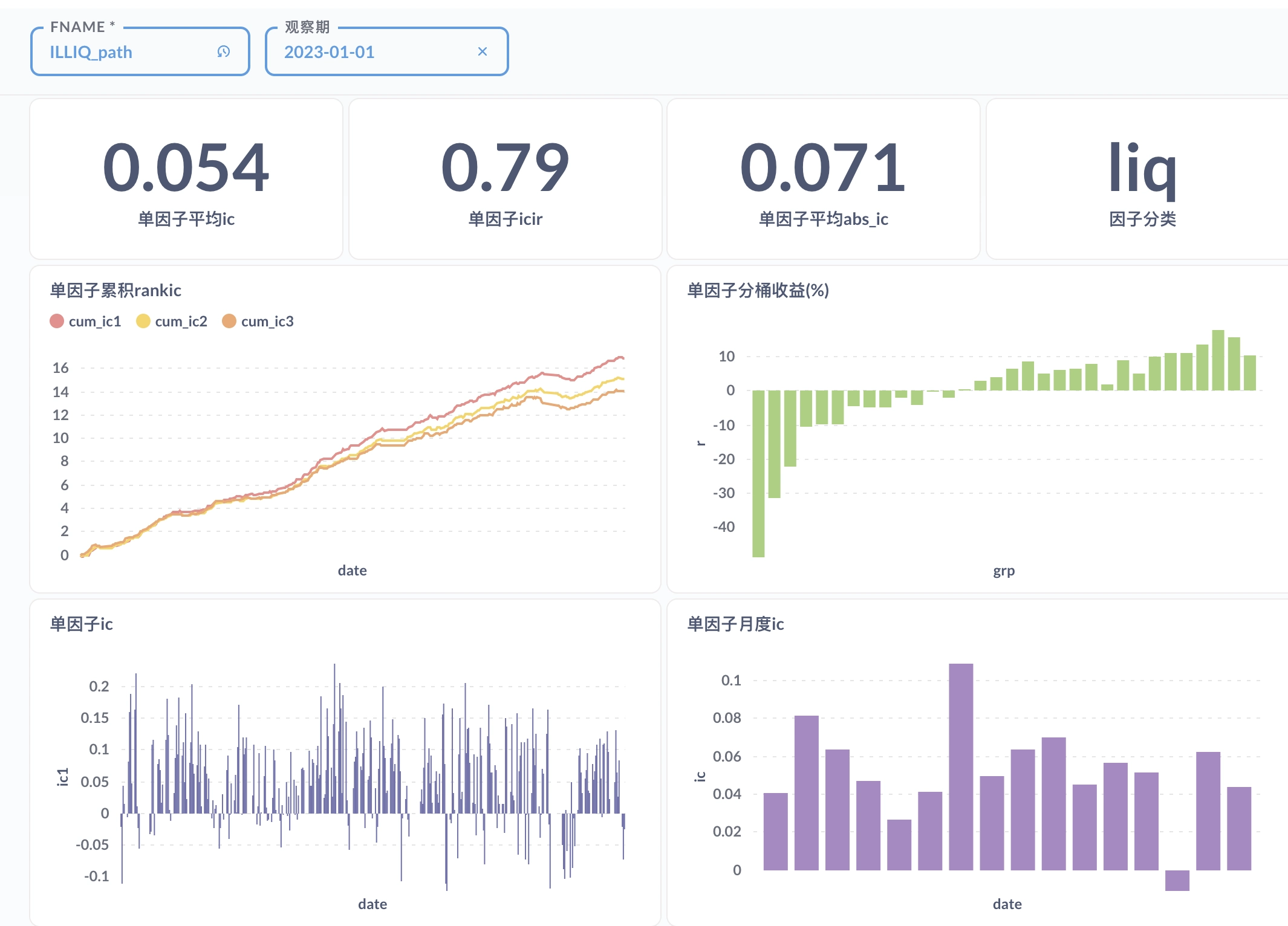The height and width of the screenshot is (926, 1288).
Task: Click the tallest bar in monthly ic chart
Action: [x=961, y=766]
